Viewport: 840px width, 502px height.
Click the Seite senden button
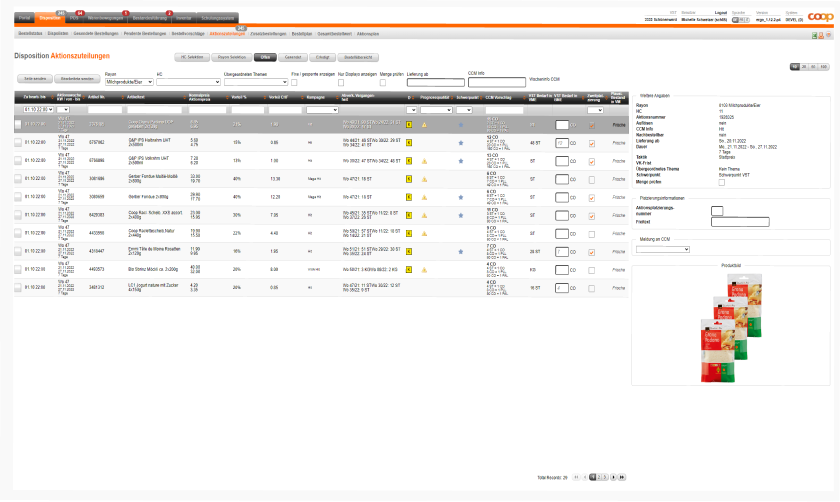pos(35,79)
